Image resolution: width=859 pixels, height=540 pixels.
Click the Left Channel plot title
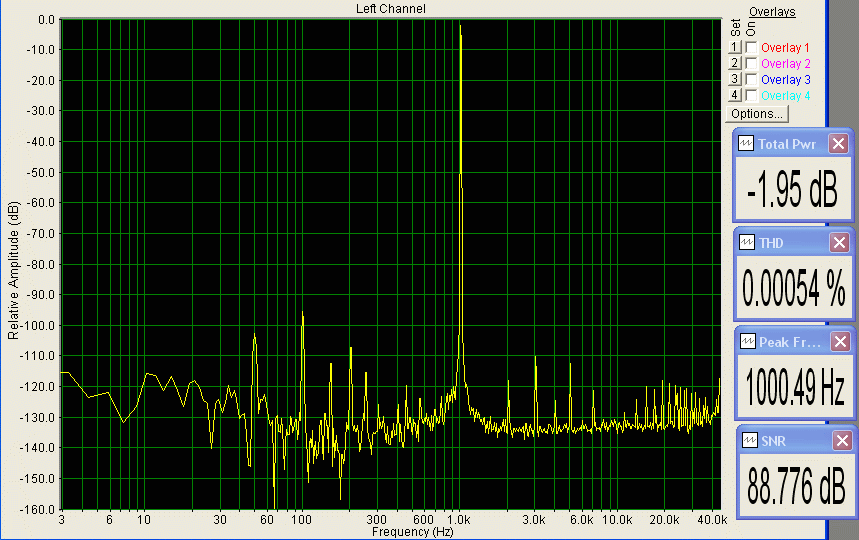point(391,8)
